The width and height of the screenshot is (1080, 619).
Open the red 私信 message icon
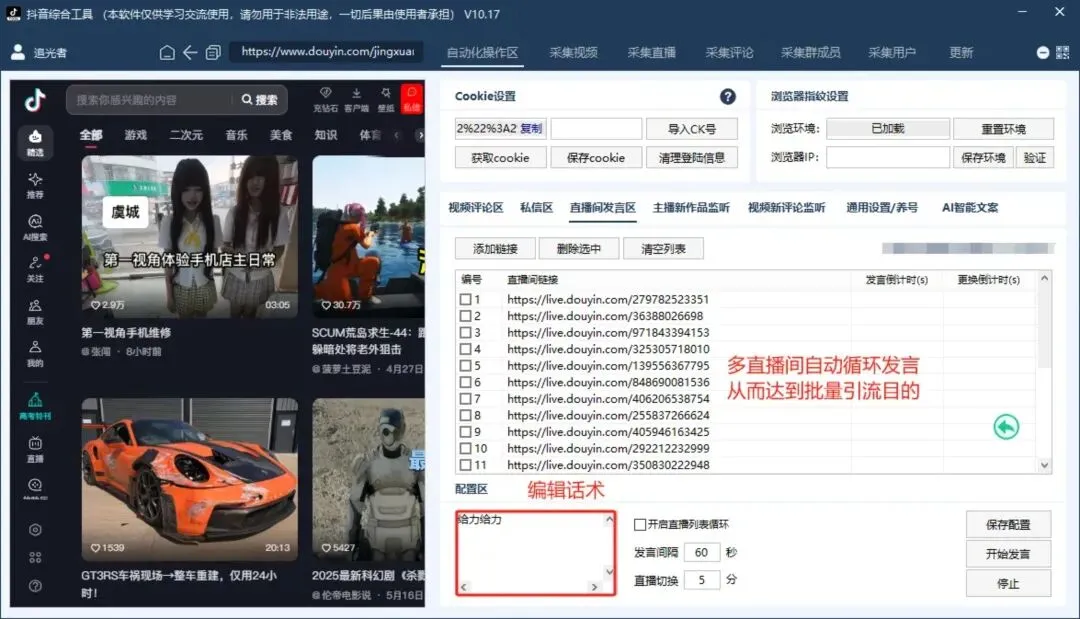412,99
